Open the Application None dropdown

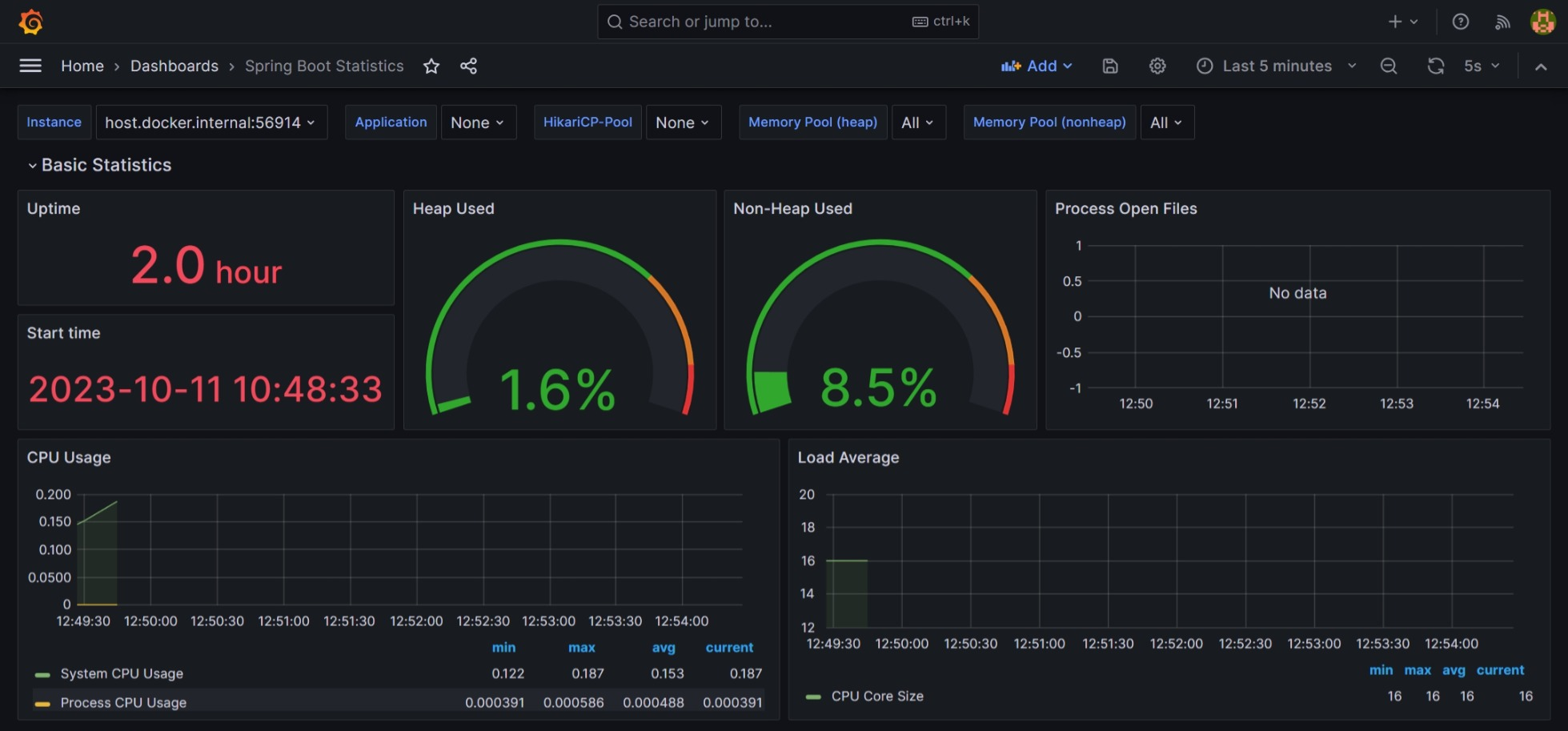478,123
